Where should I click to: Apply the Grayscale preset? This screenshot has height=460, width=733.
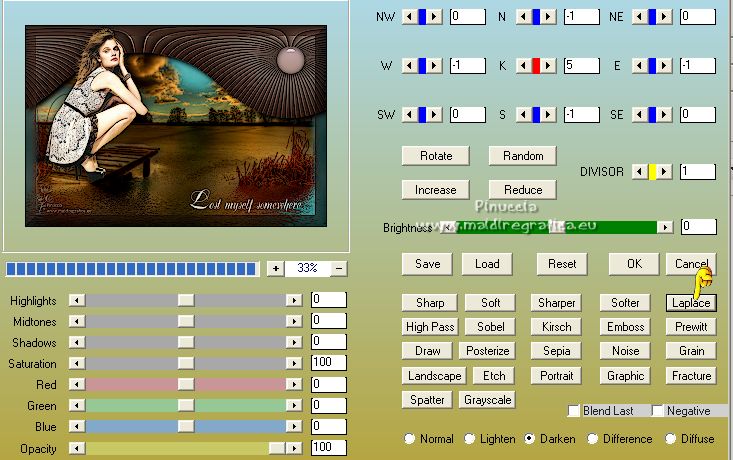[487, 400]
